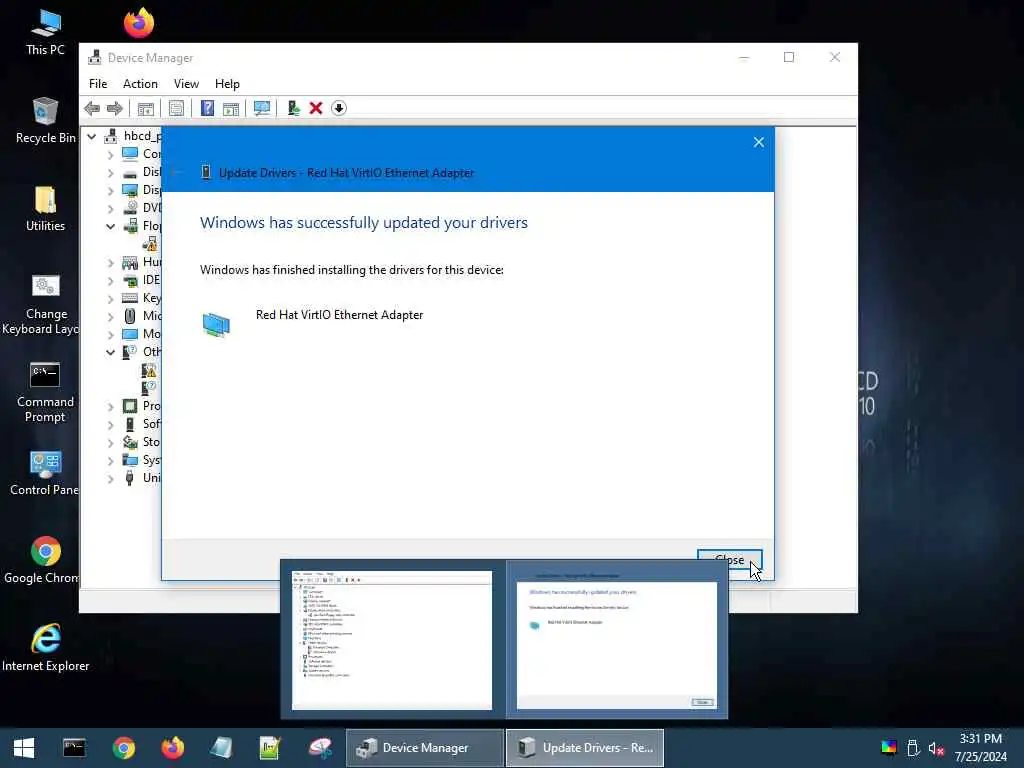
Task: Select the Utilities folder desktop icon
Action: [x=46, y=209]
